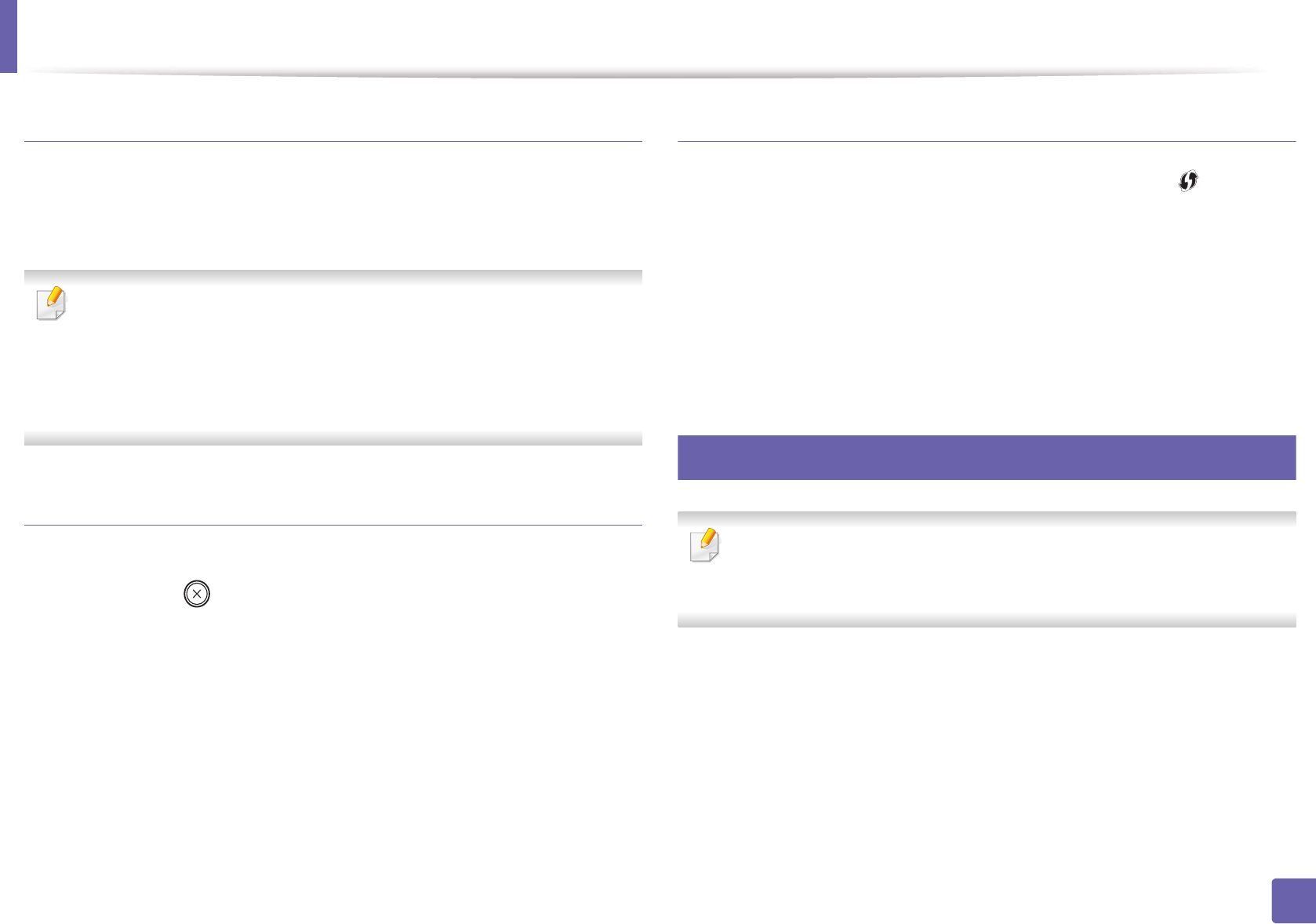Click inside the left gray-bordered note box
The image size is (1316, 924).
(x=333, y=358)
